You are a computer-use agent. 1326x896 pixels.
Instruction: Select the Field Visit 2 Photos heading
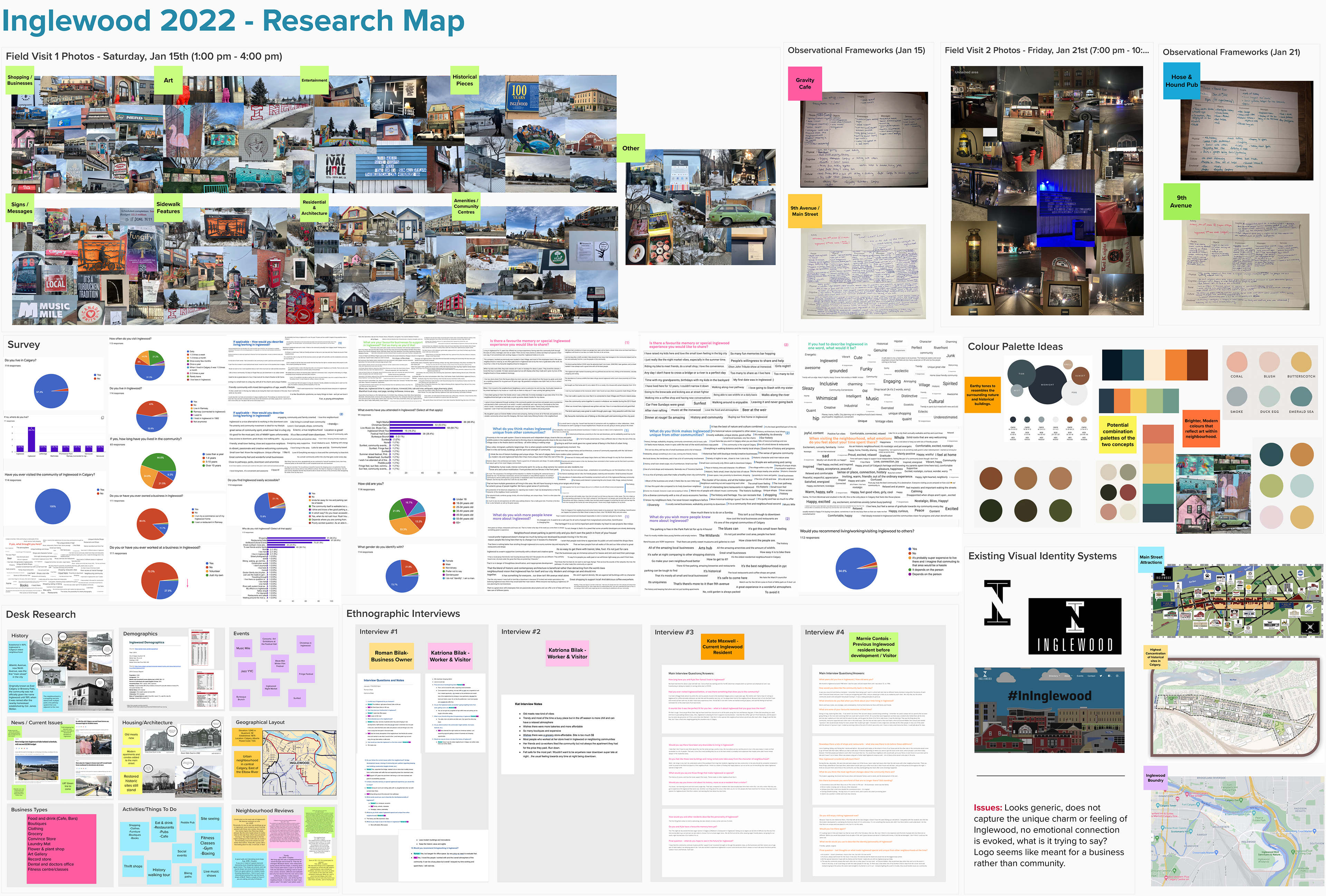(x=1046, y=50)
